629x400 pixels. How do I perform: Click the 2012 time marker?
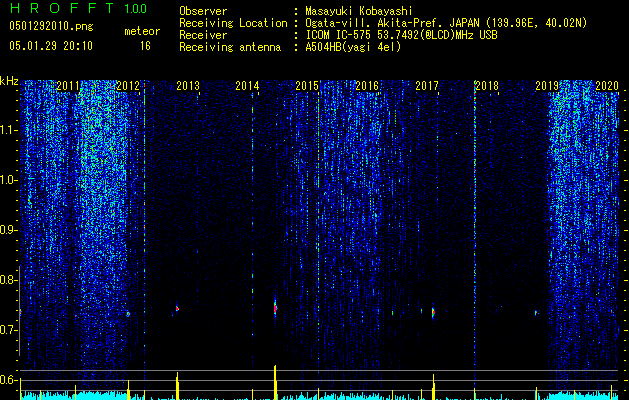click(128, 86)
